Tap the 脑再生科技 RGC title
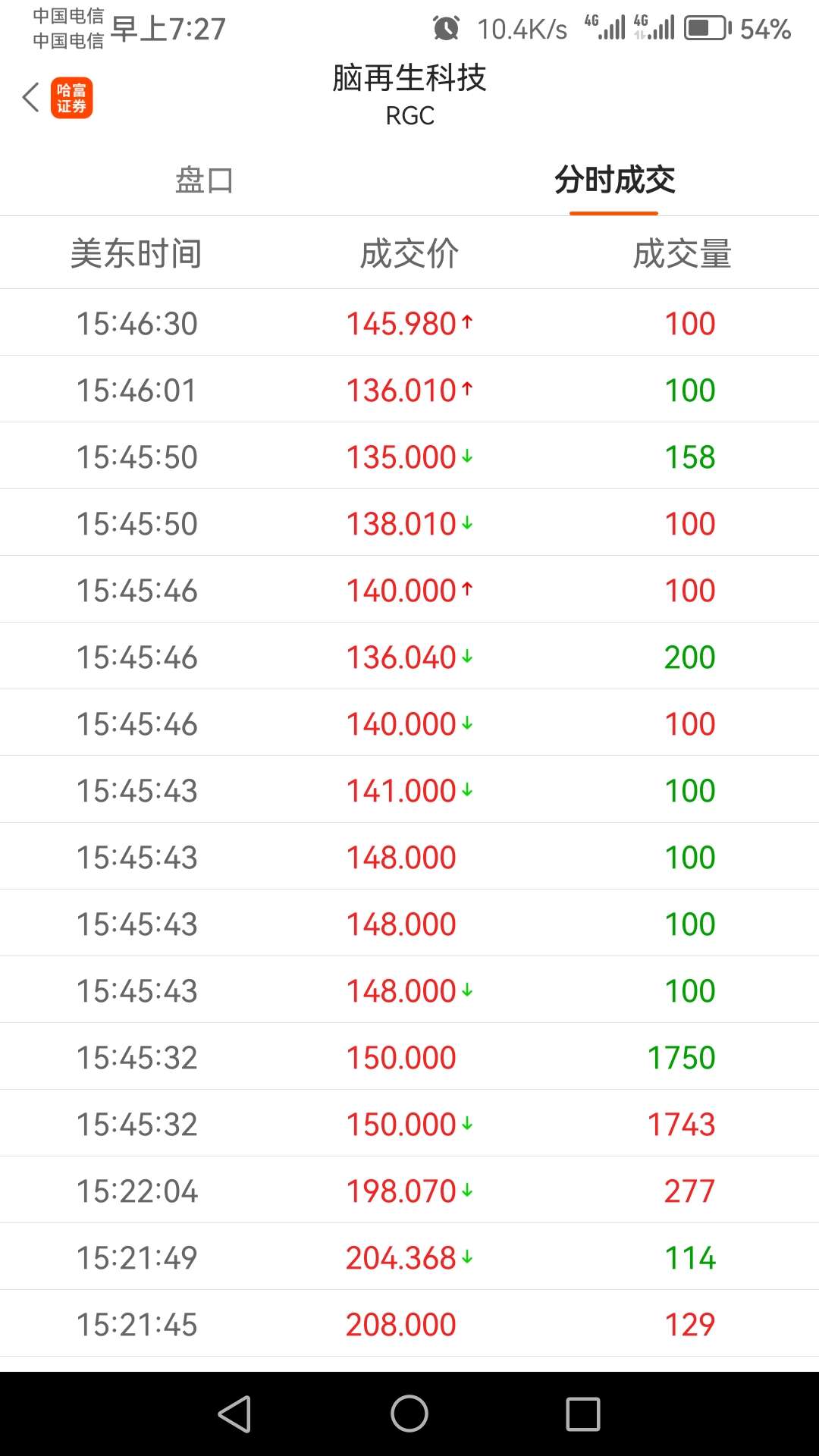Viewport: 819px width, 1456px height. point(409,95)
